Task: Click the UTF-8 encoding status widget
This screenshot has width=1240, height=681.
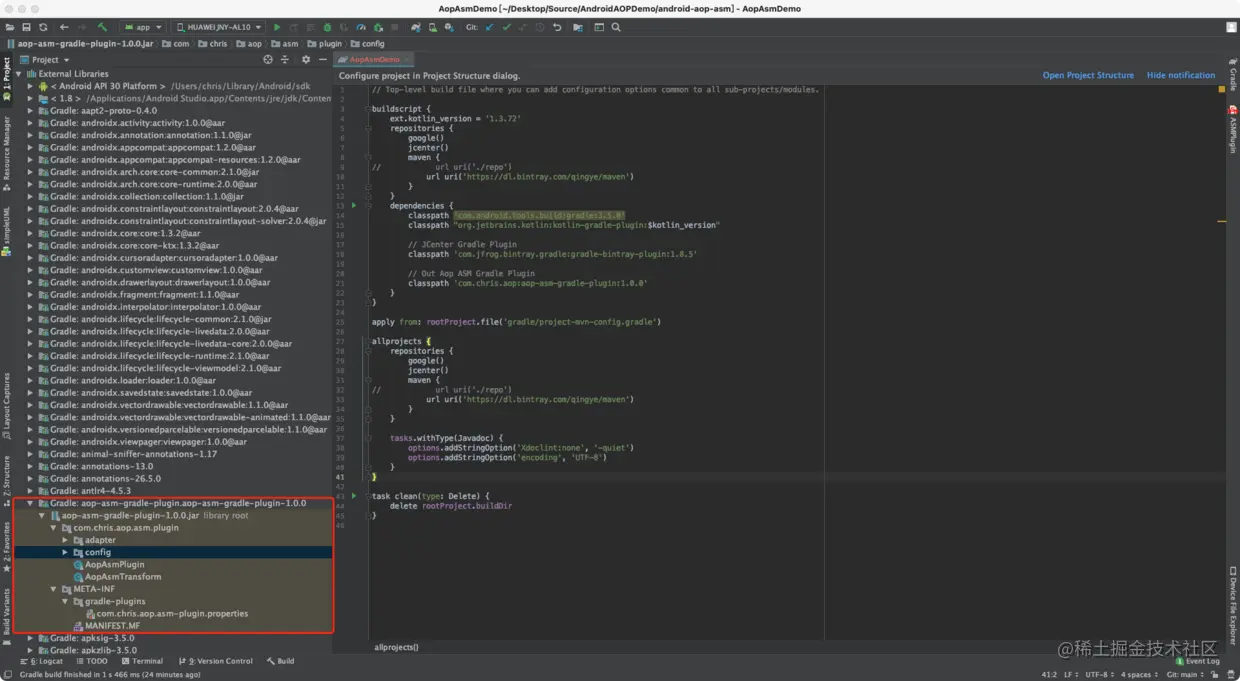Action: tap(1099, 675)
